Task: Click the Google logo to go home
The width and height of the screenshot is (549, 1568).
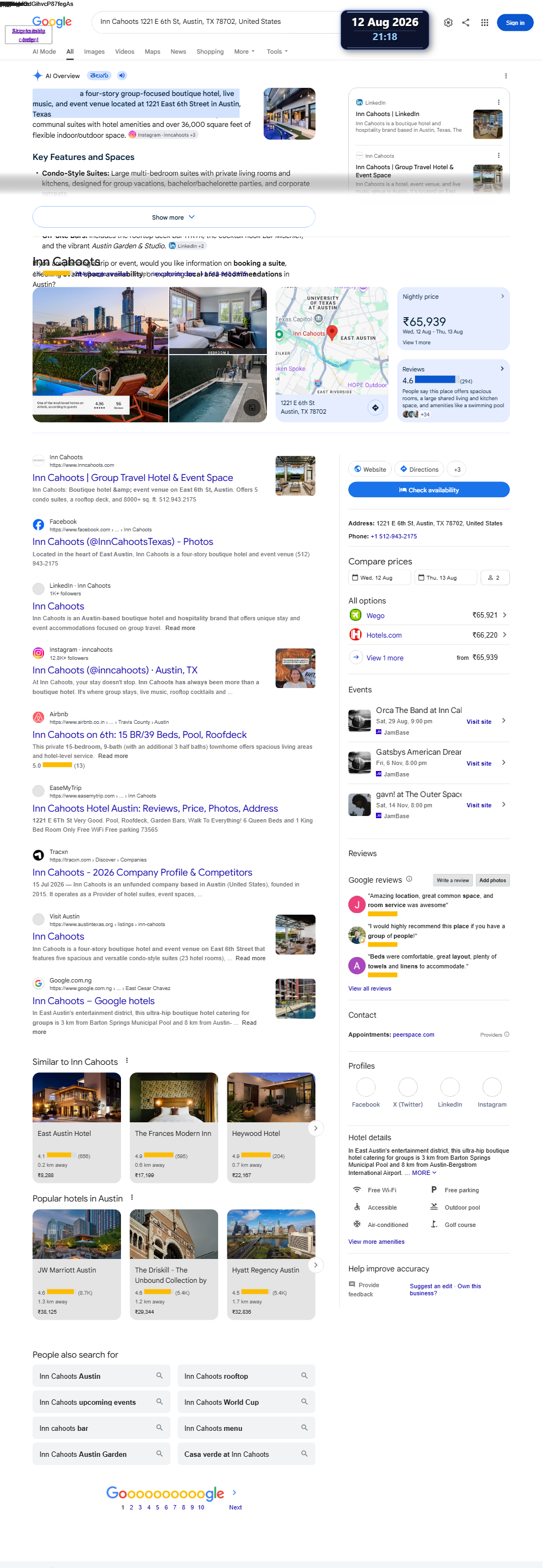Action: (x=52, y=22)
